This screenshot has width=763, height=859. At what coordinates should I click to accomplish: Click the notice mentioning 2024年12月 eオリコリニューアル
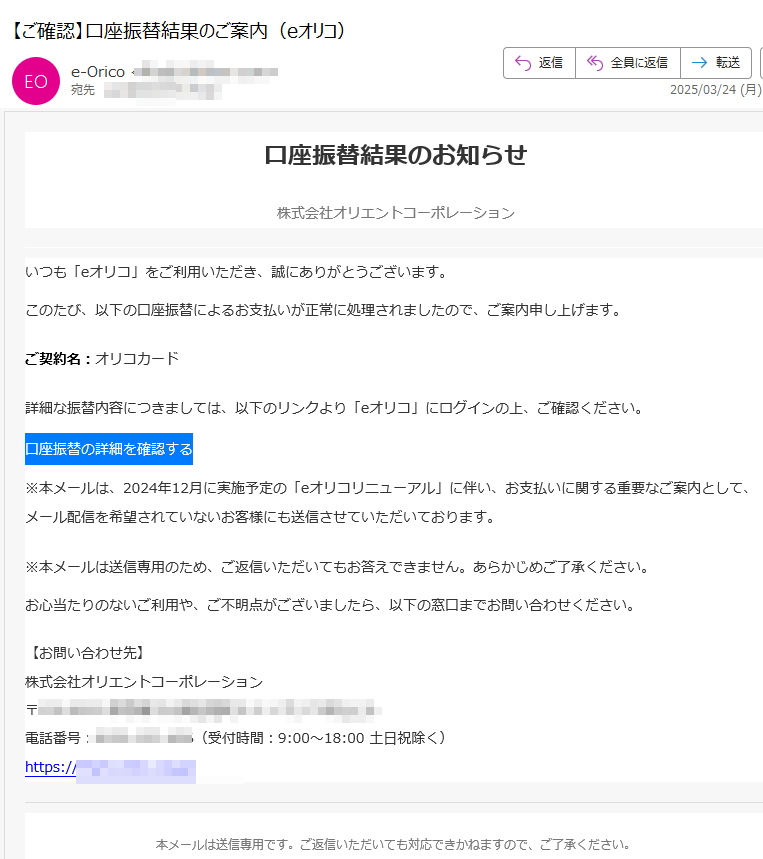(x=386, y=488)
